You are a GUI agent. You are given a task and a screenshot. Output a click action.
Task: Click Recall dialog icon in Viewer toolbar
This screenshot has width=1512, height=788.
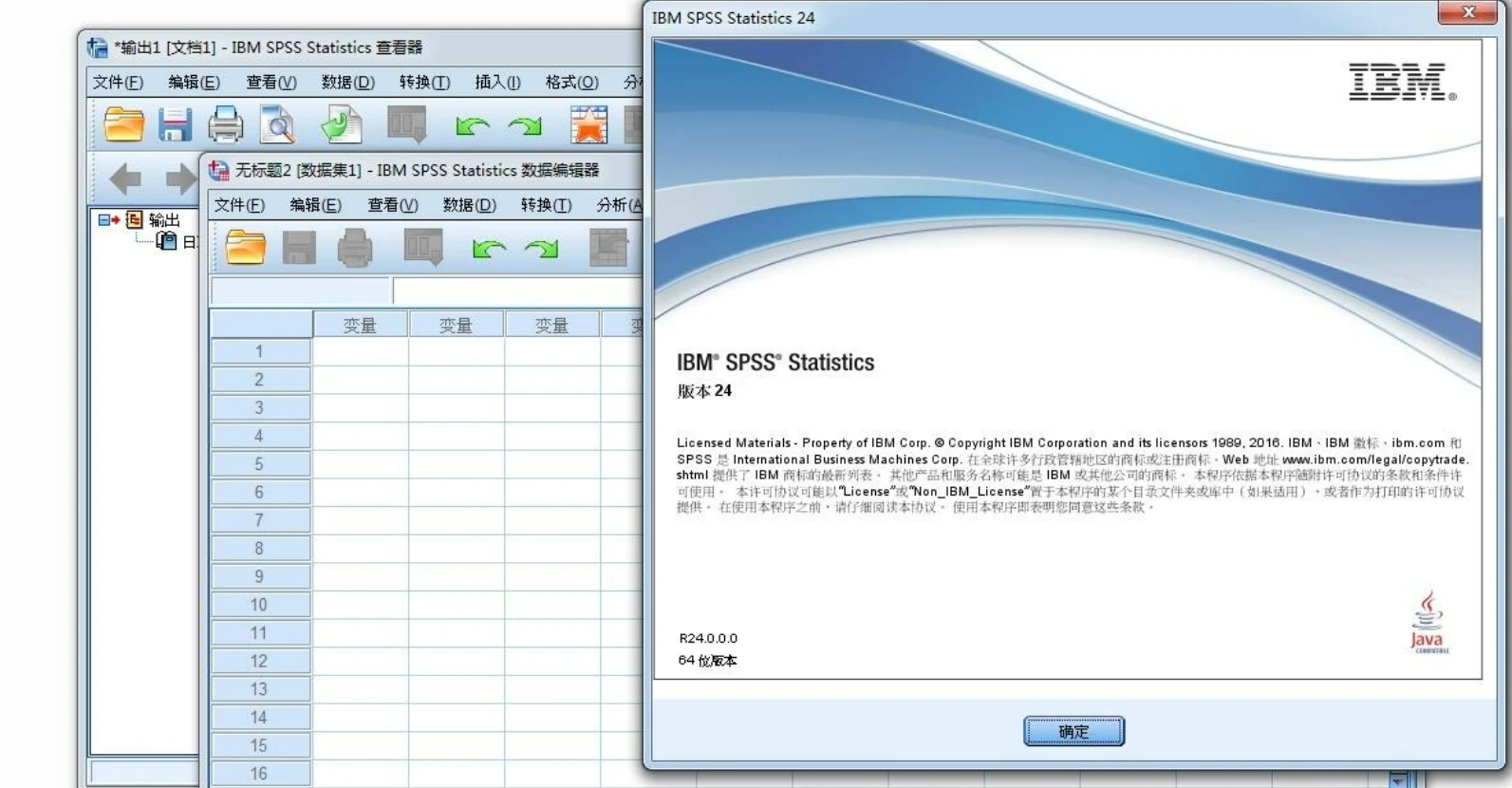[407, 124]
